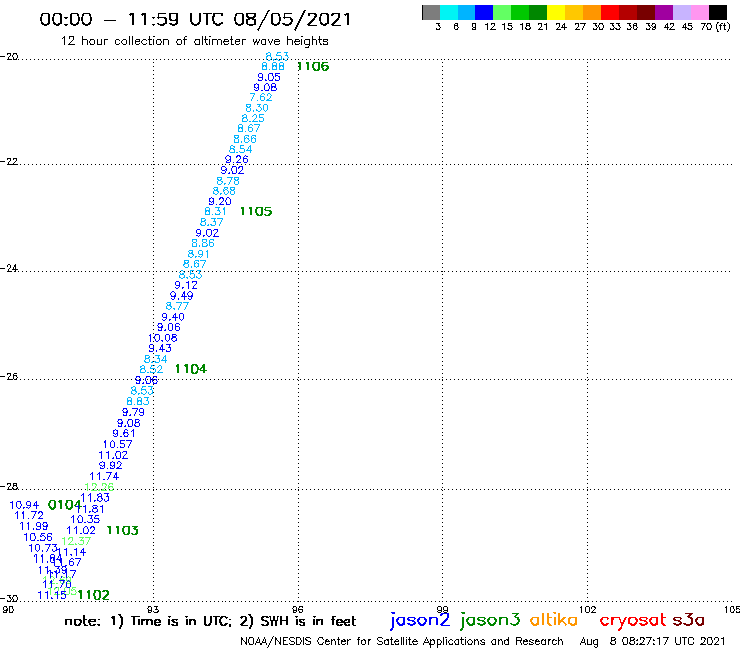Select the wave height value '8.52'
The height and width of the screenshot is (650, 740).
(x=151, y=370)
